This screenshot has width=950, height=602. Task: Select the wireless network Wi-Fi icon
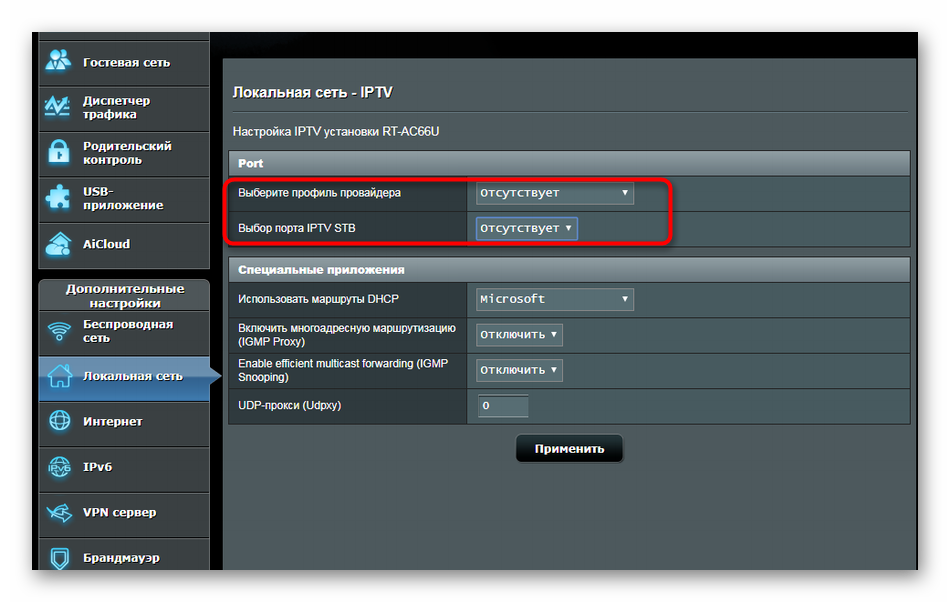click(59, 331)
